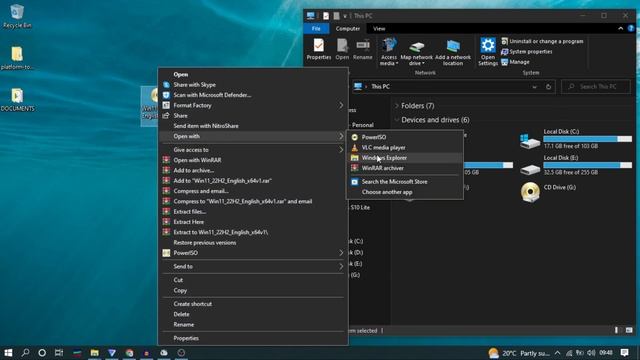Screen dimensions: 640x360
Task: Click Open in the context menu
Action: 253,74
